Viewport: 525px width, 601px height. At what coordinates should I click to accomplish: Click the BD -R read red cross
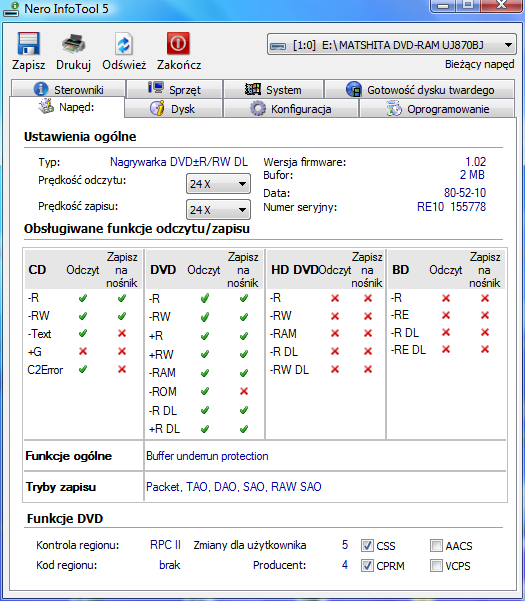[x=446, y=298]
